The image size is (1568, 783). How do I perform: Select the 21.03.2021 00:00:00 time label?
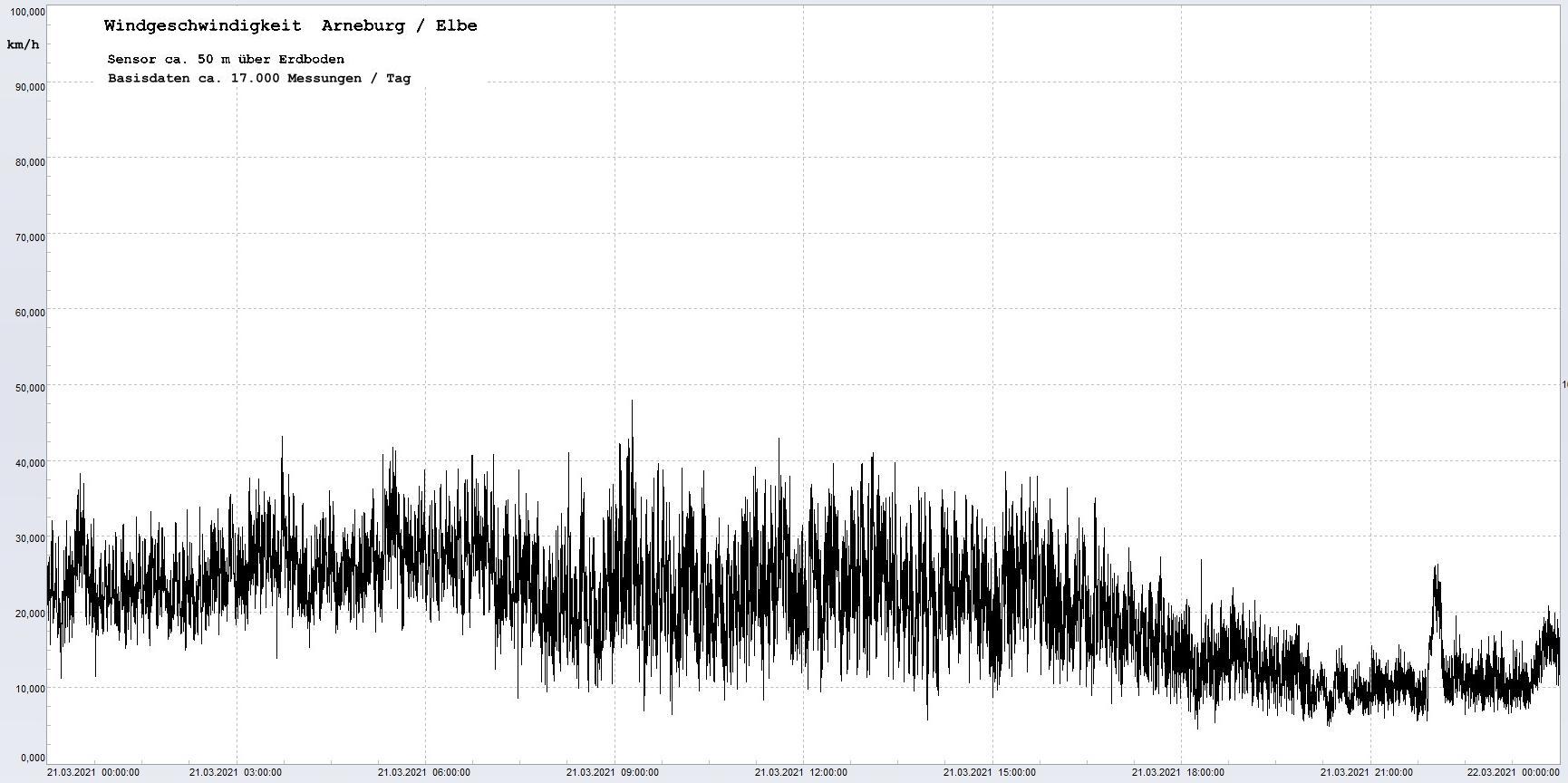pyautogui.click(x=93, y=773)
